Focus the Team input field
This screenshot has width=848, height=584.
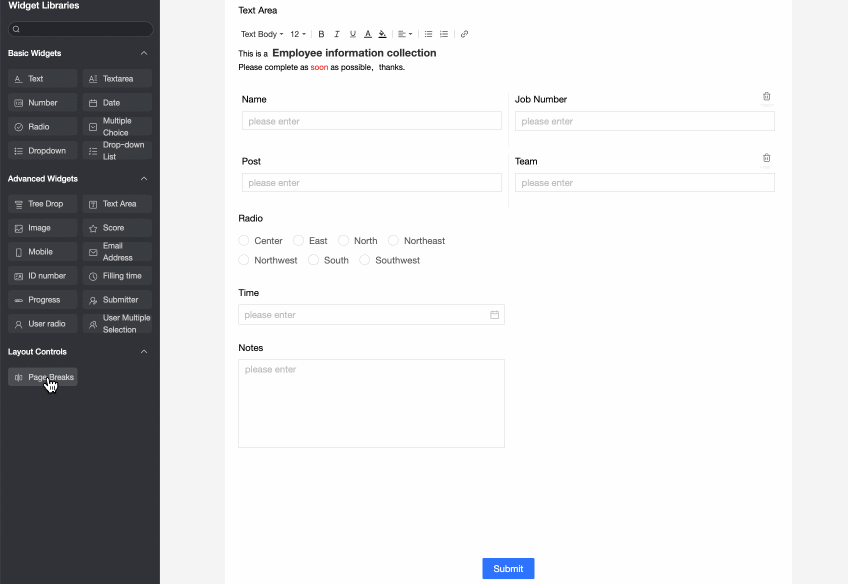point(645,183)
